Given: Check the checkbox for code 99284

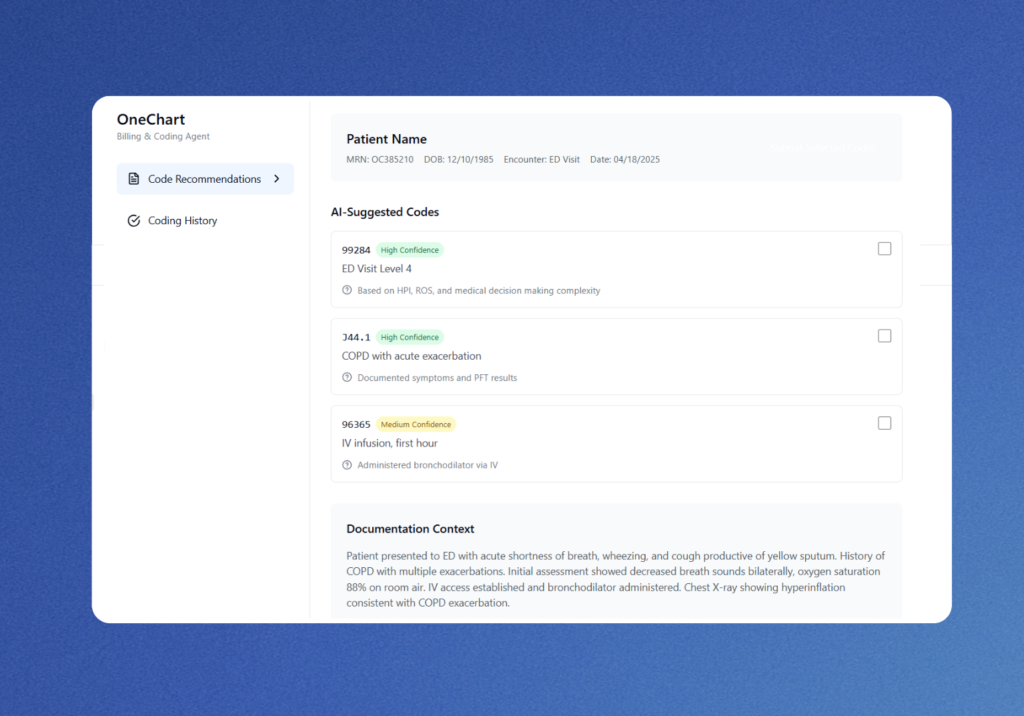Looking at the screenshot, I should point(884,248).
